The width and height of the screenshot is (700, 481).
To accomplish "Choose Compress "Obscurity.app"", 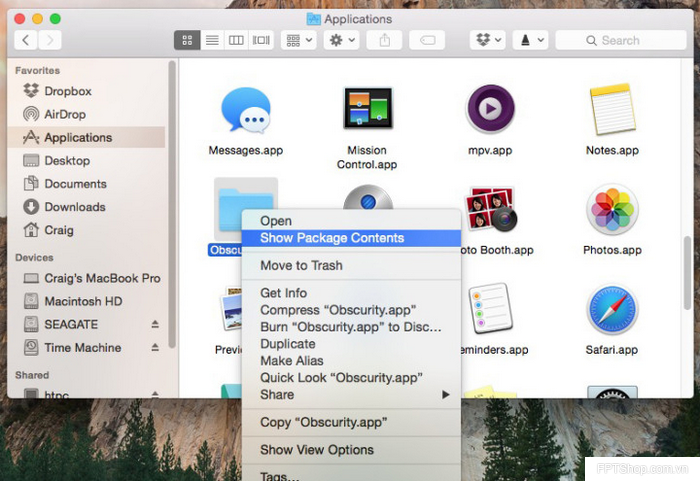I will point(351,310).
